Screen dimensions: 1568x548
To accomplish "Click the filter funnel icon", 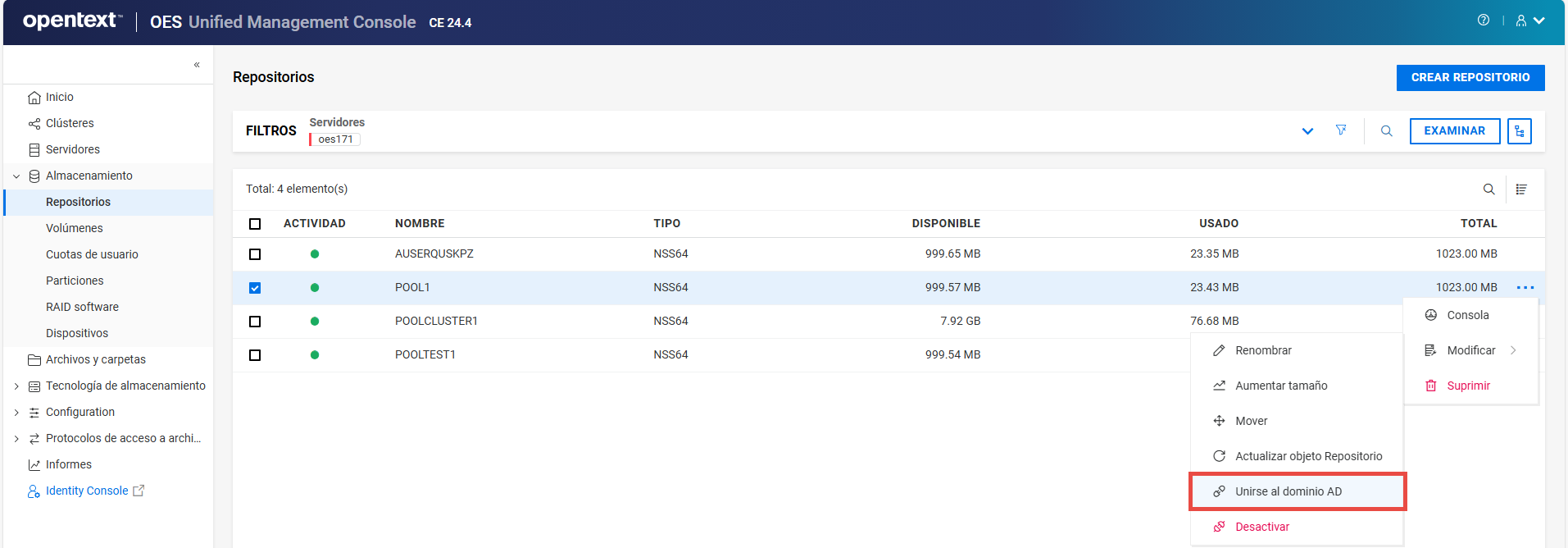I will point(1341,130).
